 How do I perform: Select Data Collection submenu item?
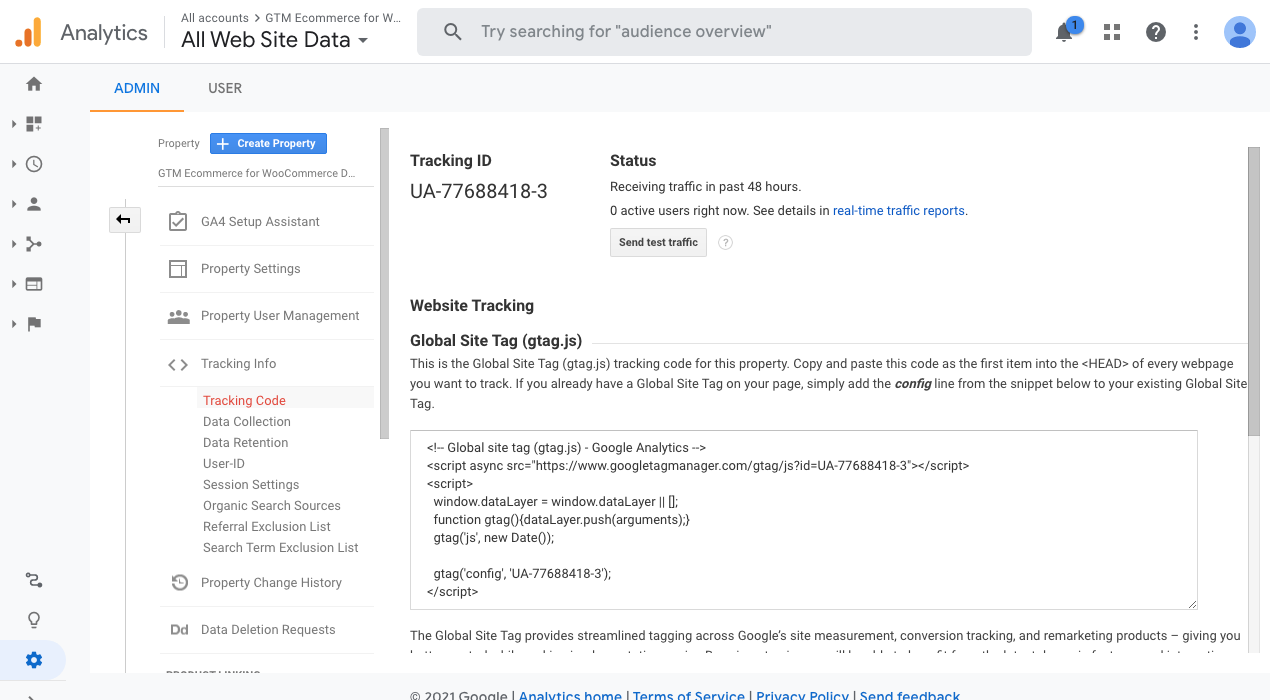coord(247,422)
